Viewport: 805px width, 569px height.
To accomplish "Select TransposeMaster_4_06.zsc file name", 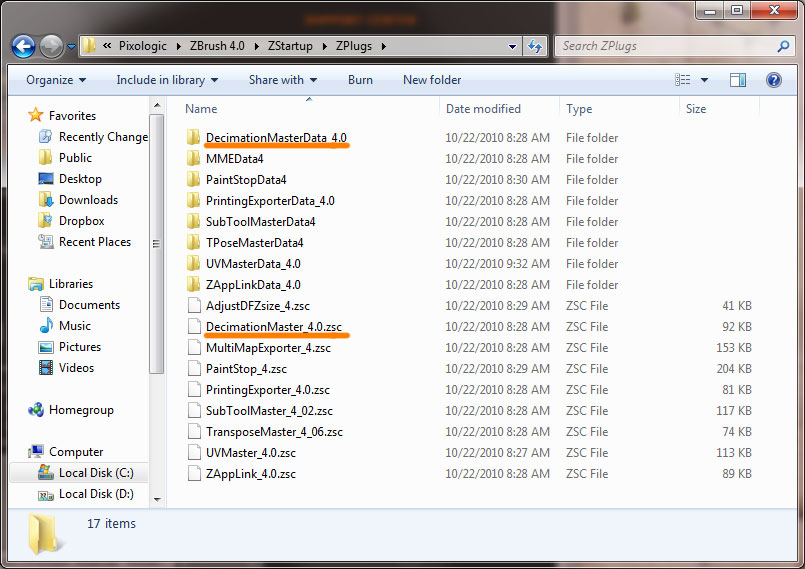I will point(274,432).
